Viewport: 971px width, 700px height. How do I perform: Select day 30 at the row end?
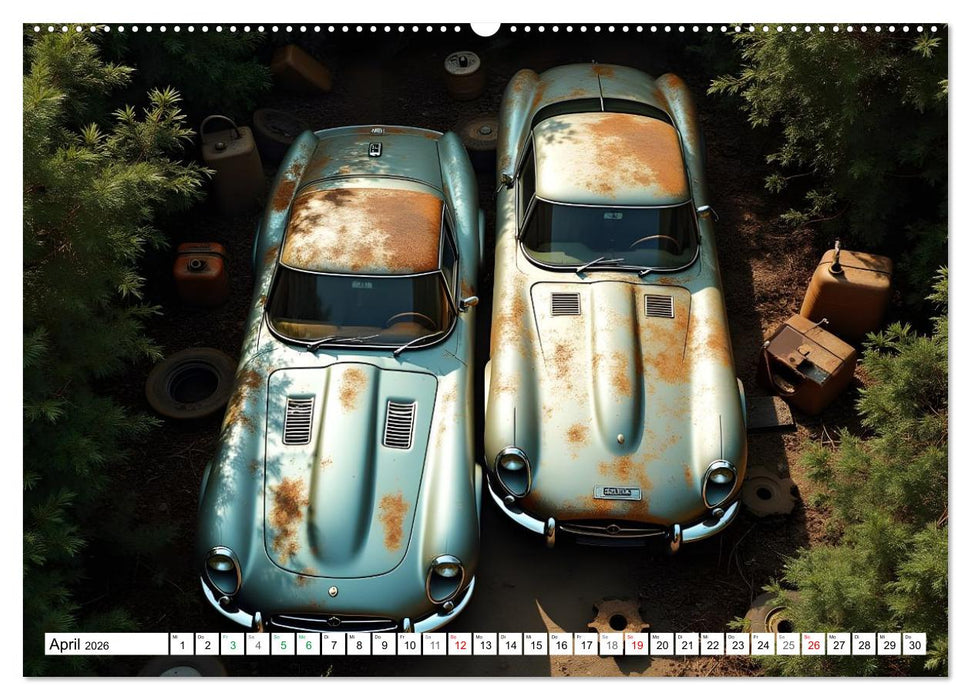coord(913,644)
